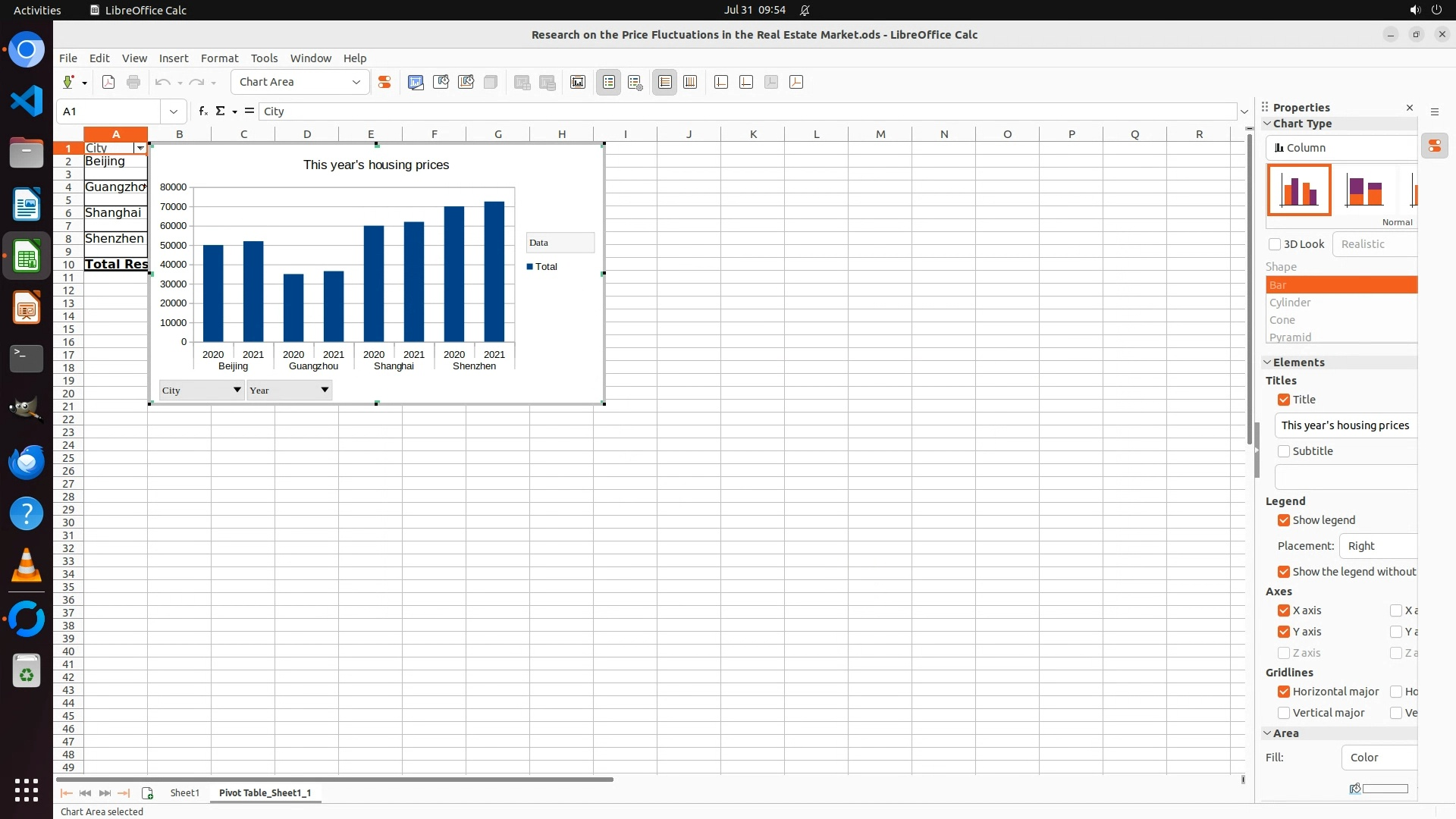
Task: Toggle the Legend On/Off toolbar icon
Action: [609, 83]
